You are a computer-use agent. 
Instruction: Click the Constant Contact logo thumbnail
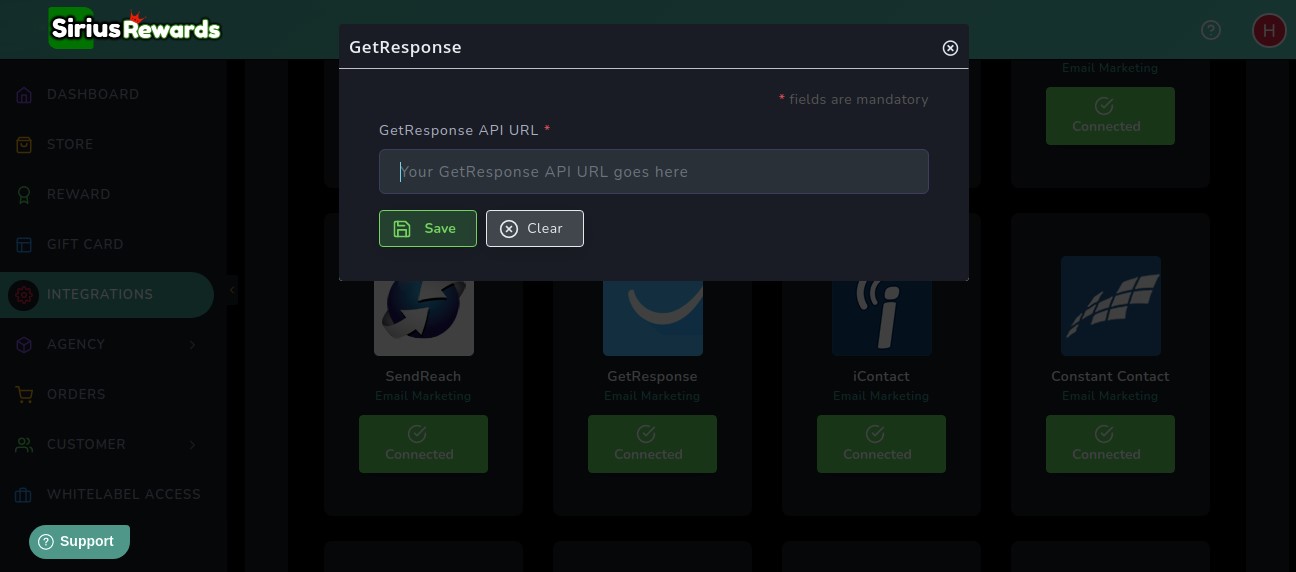(x=1111, y=306)
